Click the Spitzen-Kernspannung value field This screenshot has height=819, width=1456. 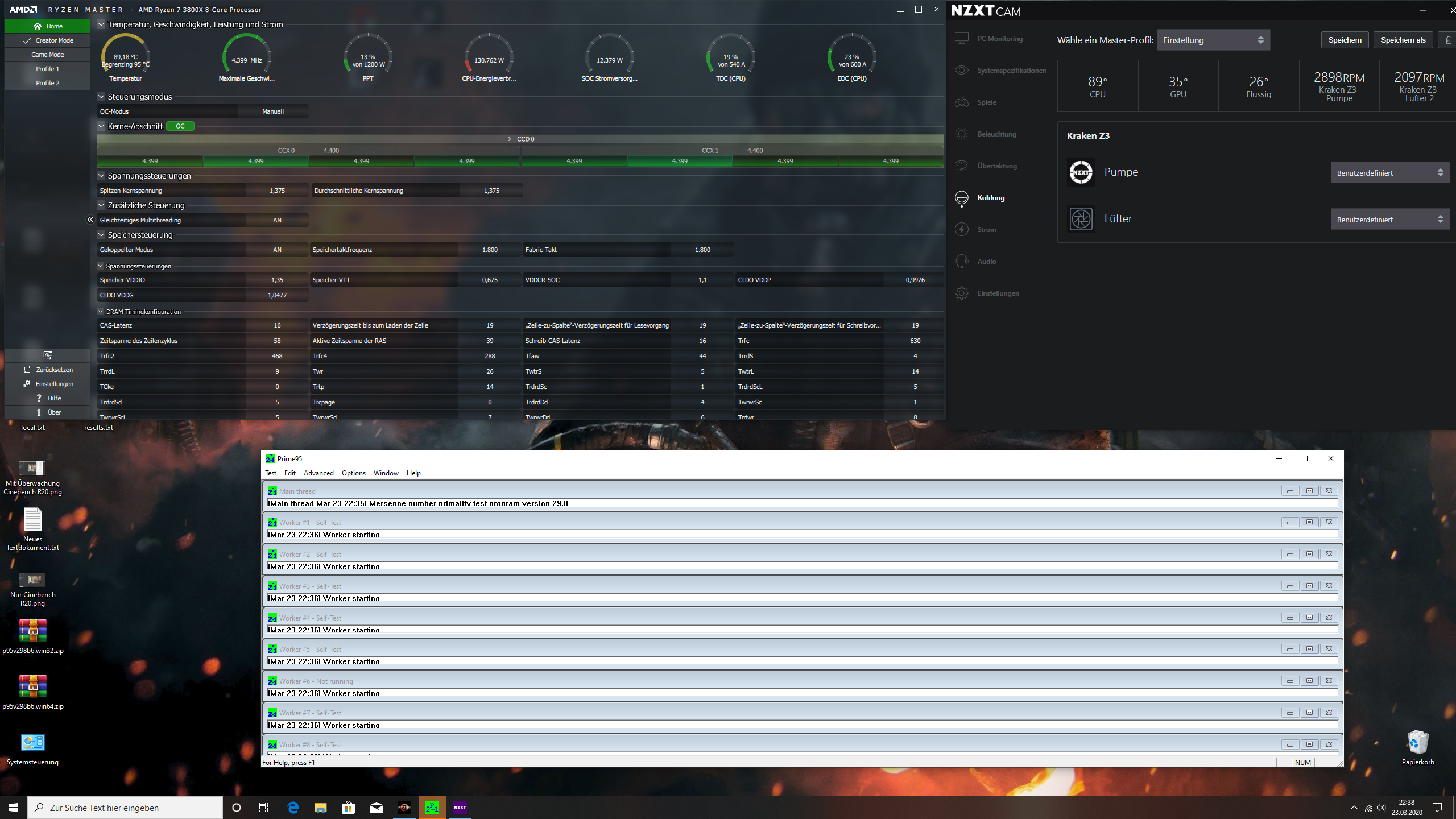click(x=277, y=191)
